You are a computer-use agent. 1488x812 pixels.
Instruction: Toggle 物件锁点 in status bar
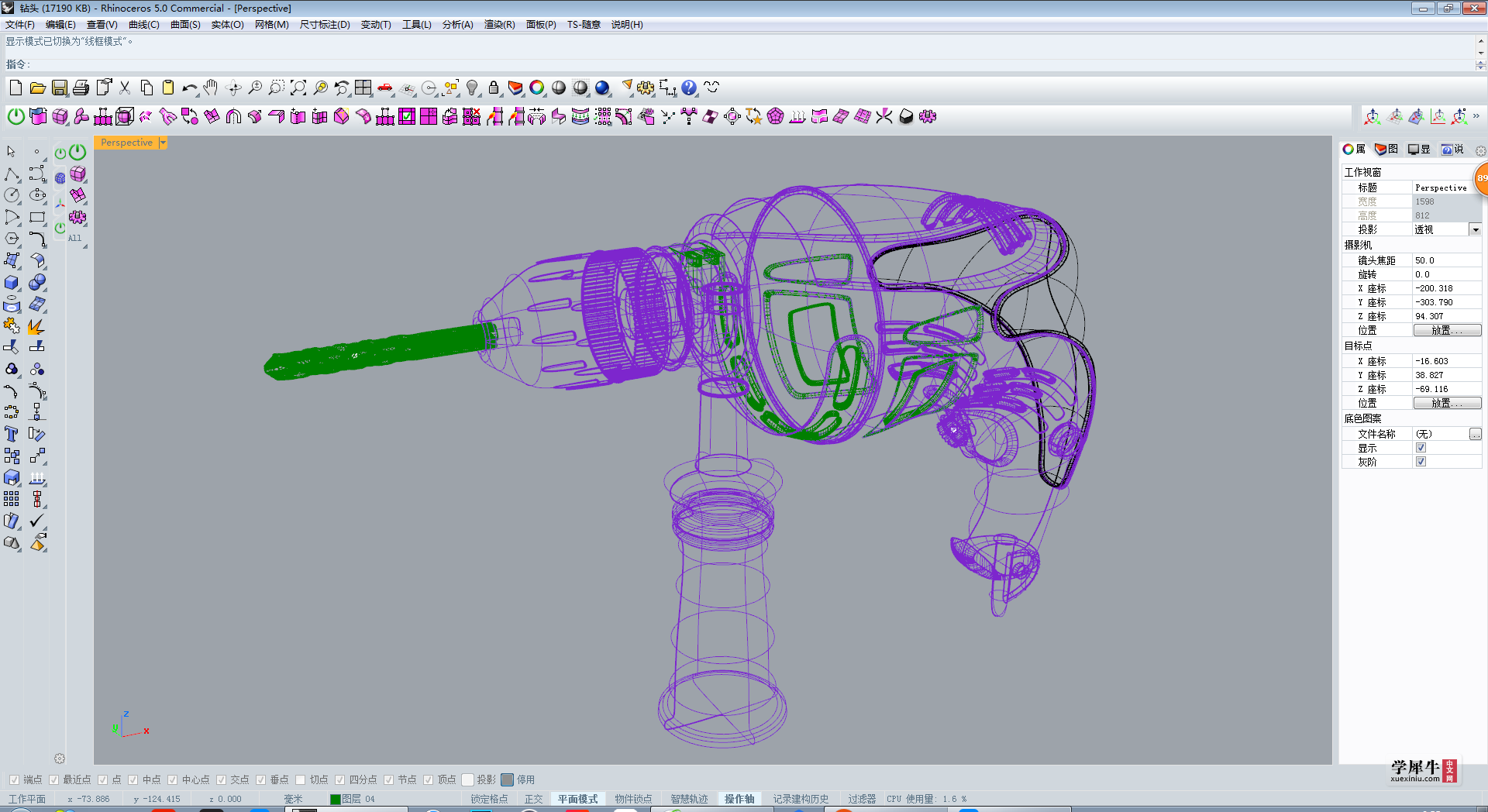pos(634,799)
